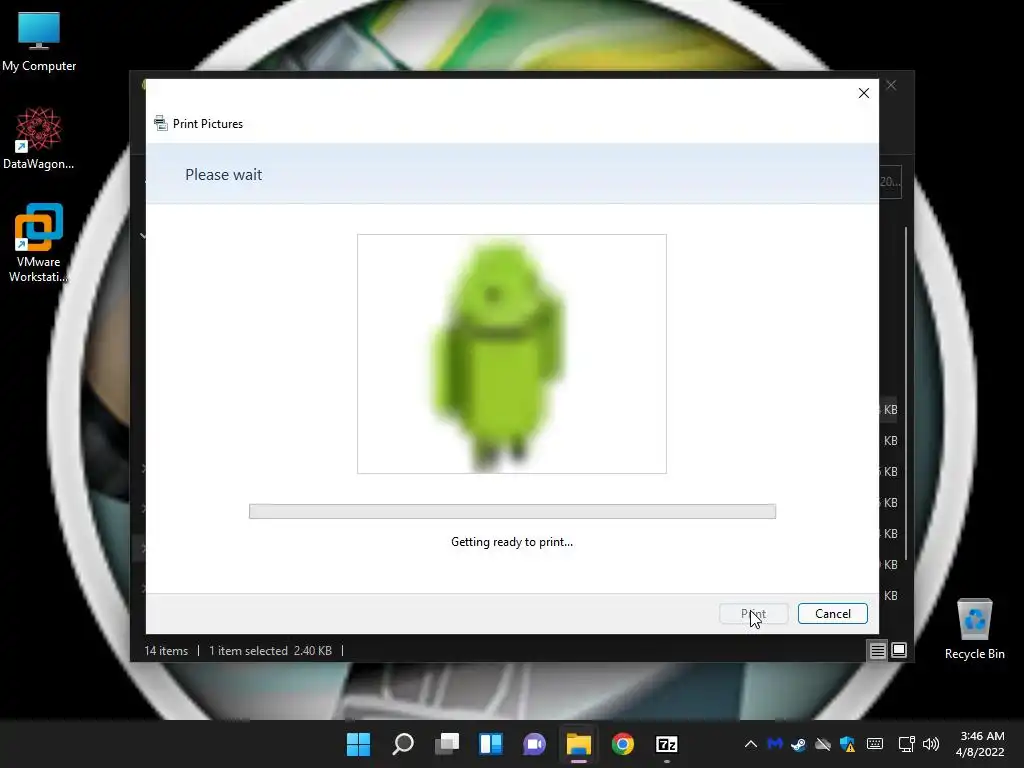The height and width of the screenshot is (768, 1024).
Task: Open the Malwarebytes tray icon
Action: click(775, 744)
